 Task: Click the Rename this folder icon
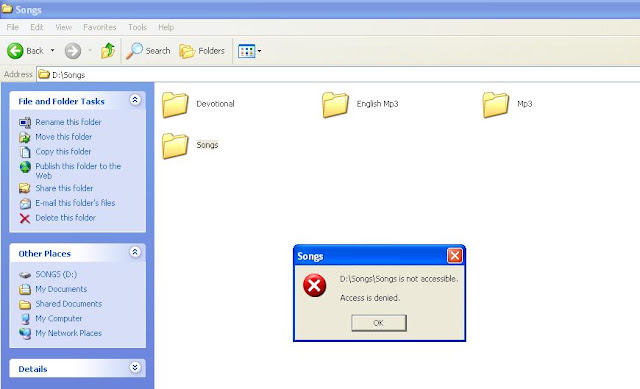point(25,122)
